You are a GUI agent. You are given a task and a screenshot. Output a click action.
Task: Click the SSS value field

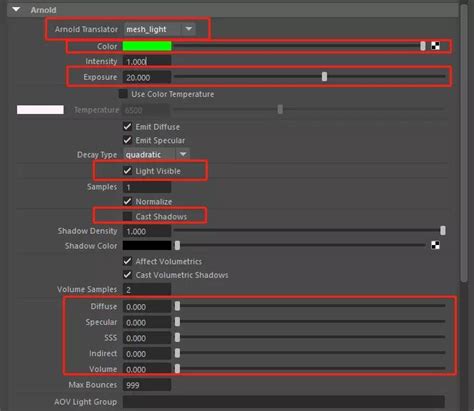point(147,338)
